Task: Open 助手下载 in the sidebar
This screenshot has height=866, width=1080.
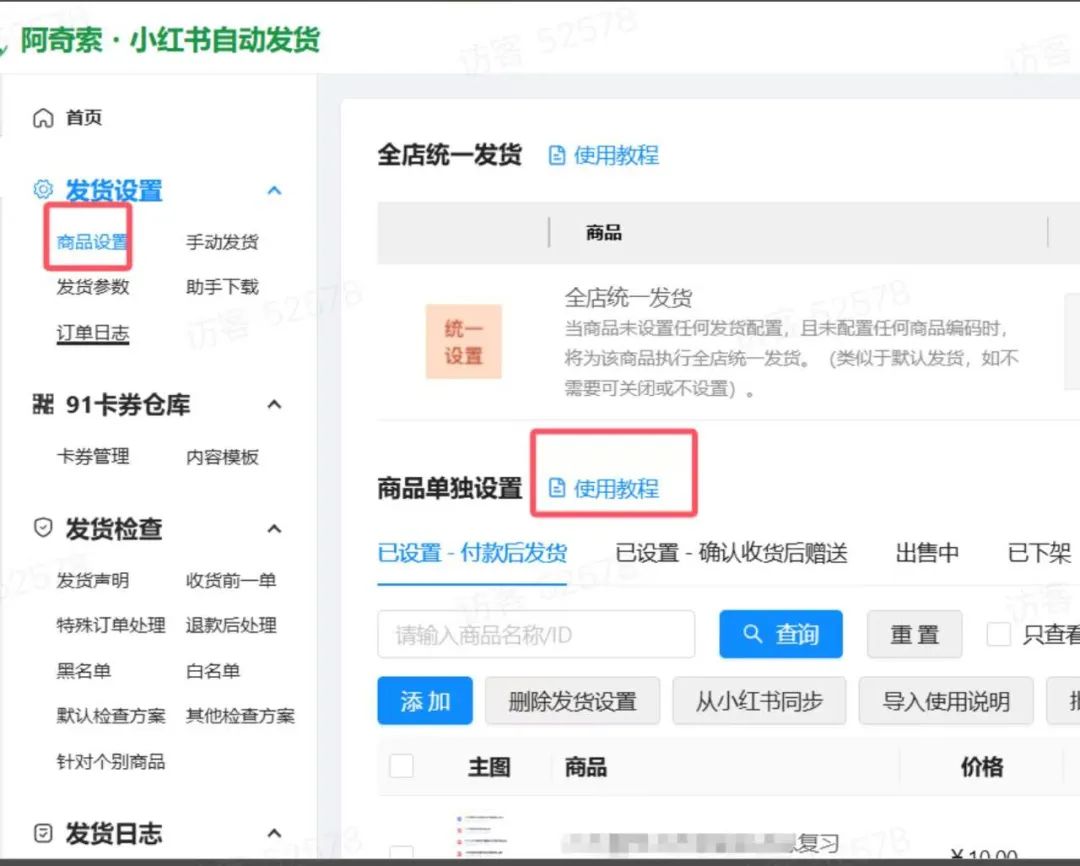Action: click(x=222, y=287)
